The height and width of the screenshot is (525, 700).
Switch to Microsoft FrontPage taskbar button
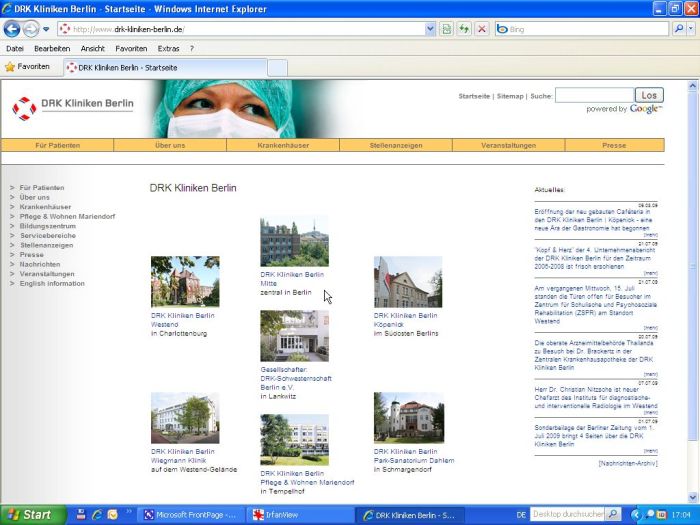click(191, 515)
